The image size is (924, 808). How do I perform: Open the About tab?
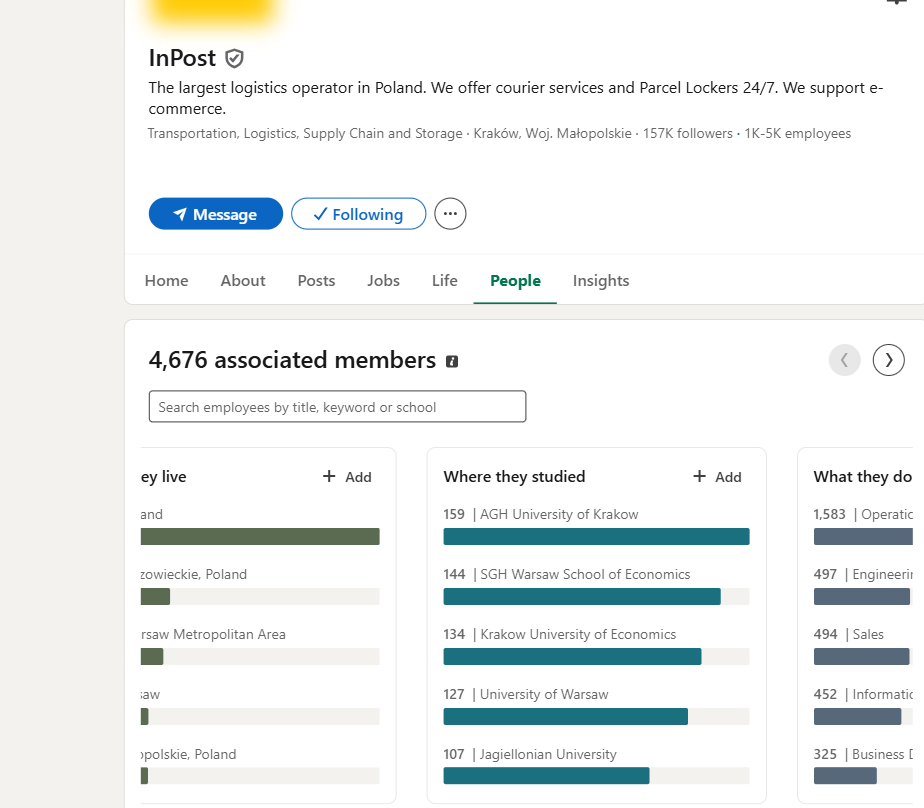(x=243, y=281)
